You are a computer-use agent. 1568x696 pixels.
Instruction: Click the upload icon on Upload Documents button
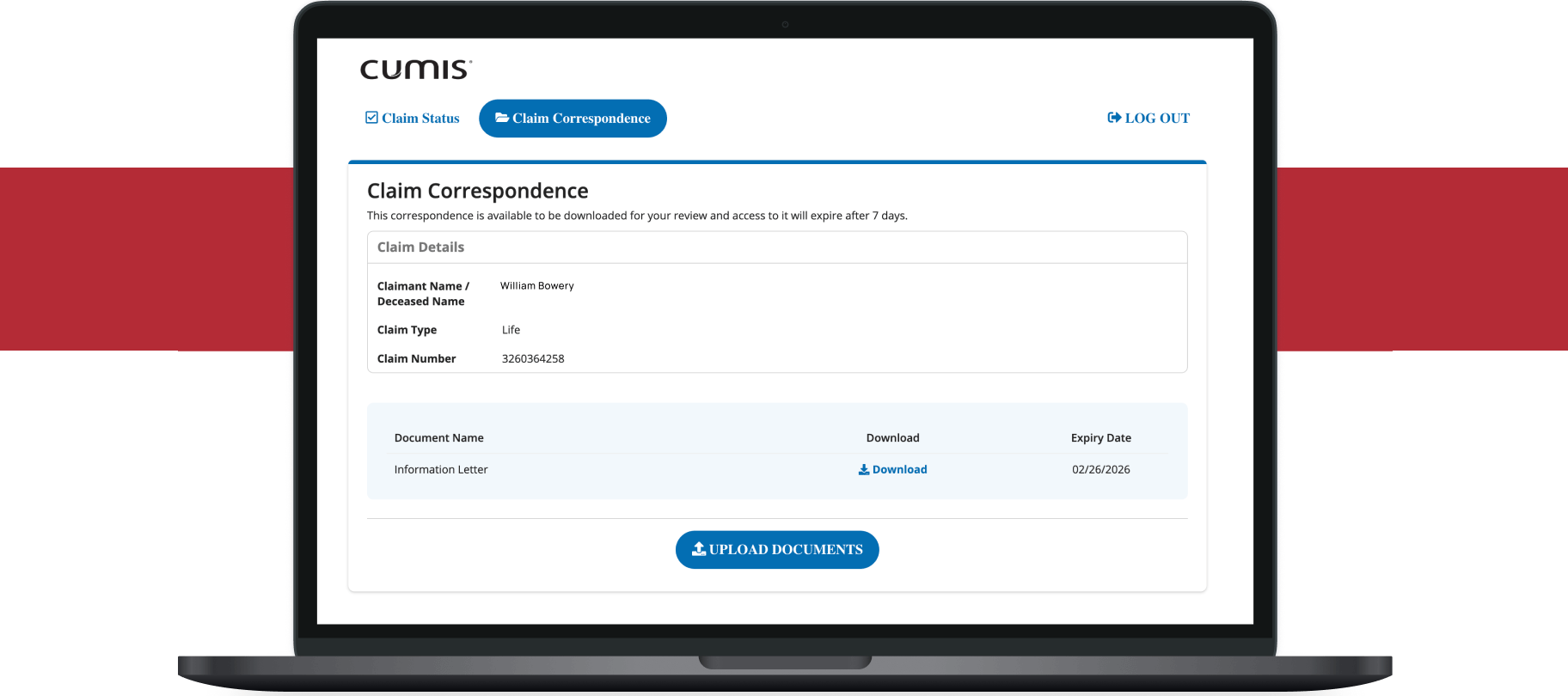[x=699, y=549]
